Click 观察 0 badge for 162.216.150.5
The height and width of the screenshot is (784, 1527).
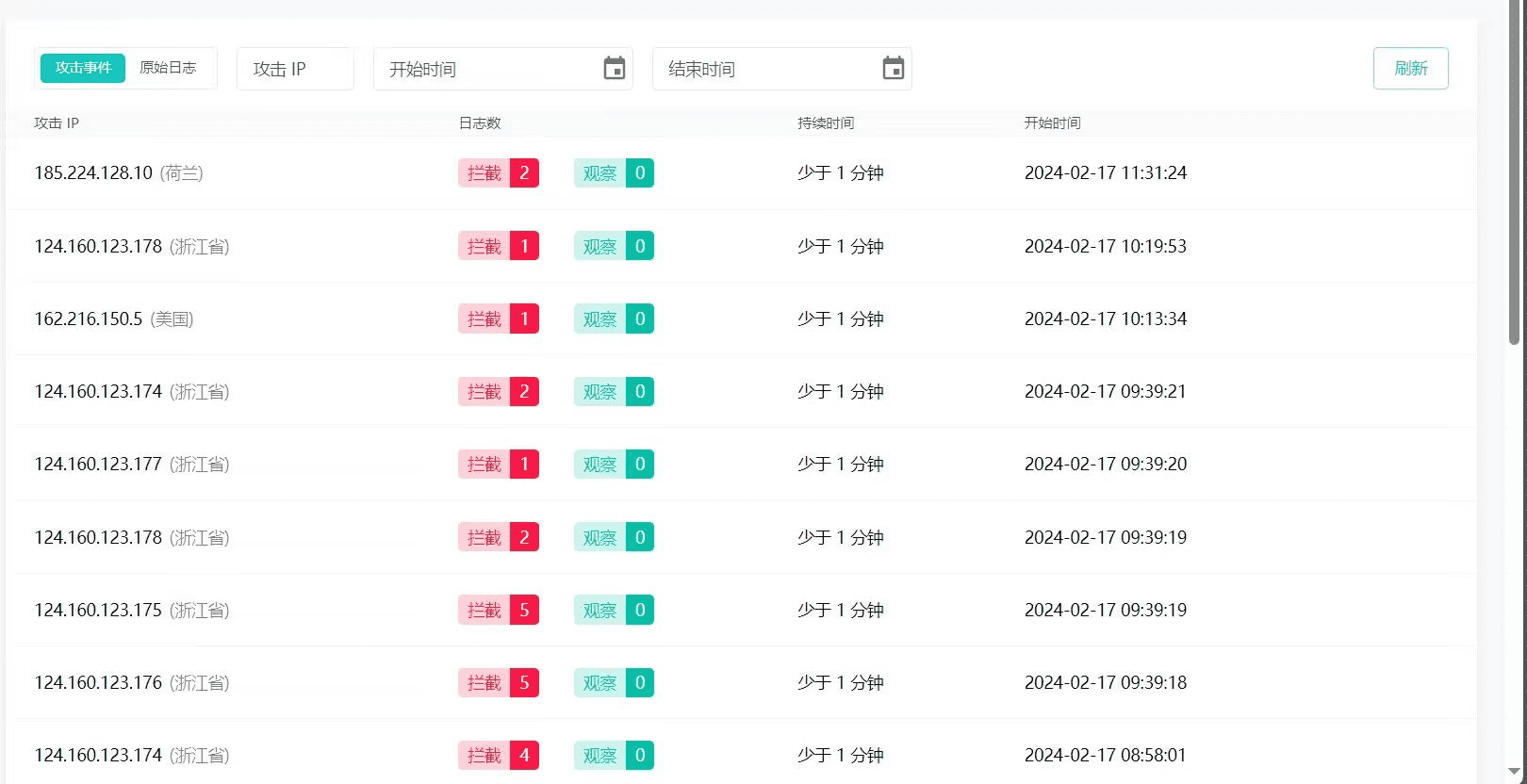tap(614, 319)
